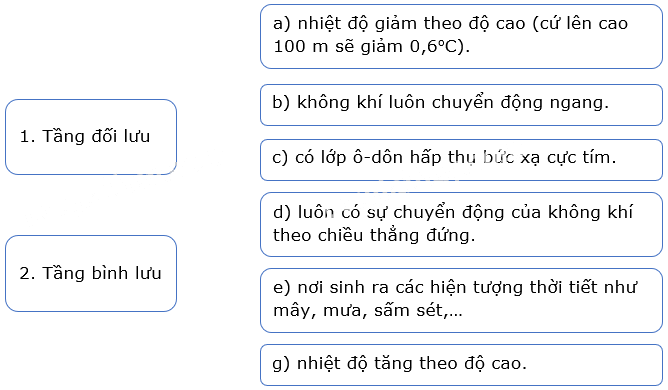Choose option b) không khí luôn chuyển động ngang
Viewport: 668px width, 390px height.
pyautogui.click(x=461, y=105)
